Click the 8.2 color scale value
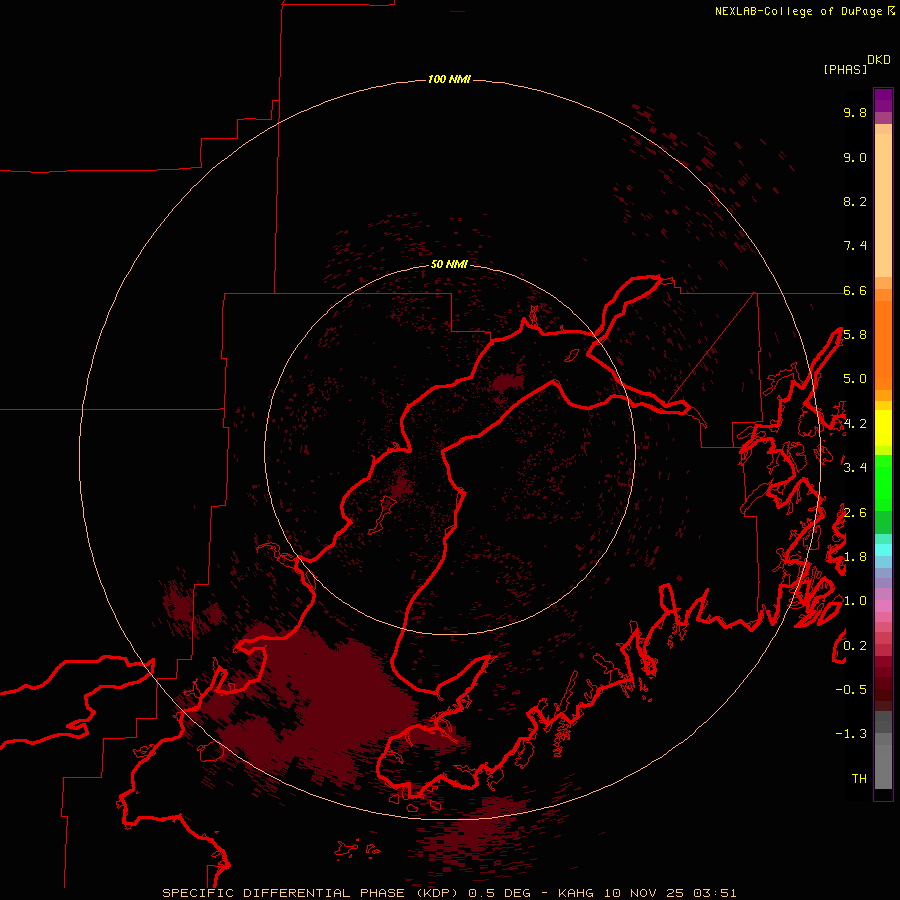The width and height of the screenshot is (900, 900). pyautogui.click(x=855, y=201)
